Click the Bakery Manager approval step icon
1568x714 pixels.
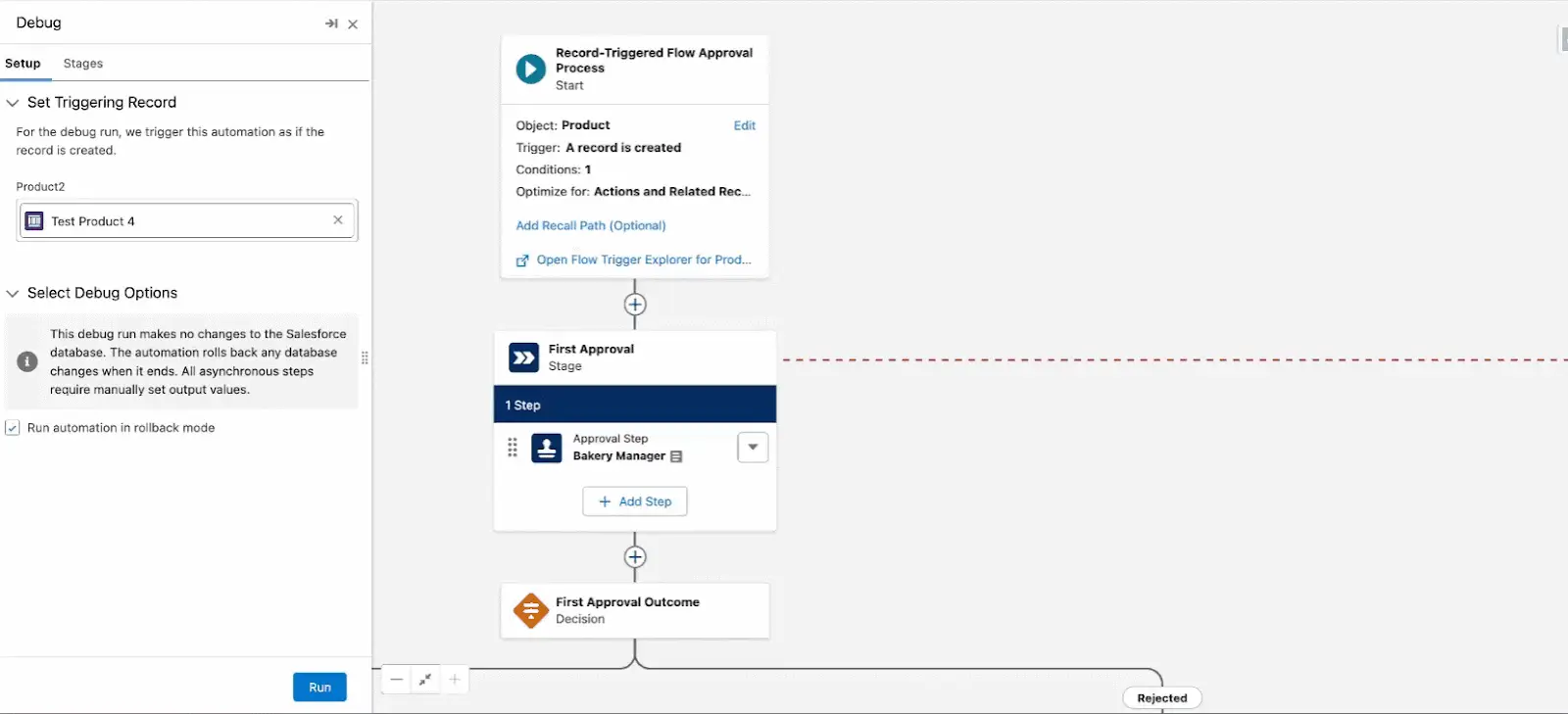click(x=546, y=448)
